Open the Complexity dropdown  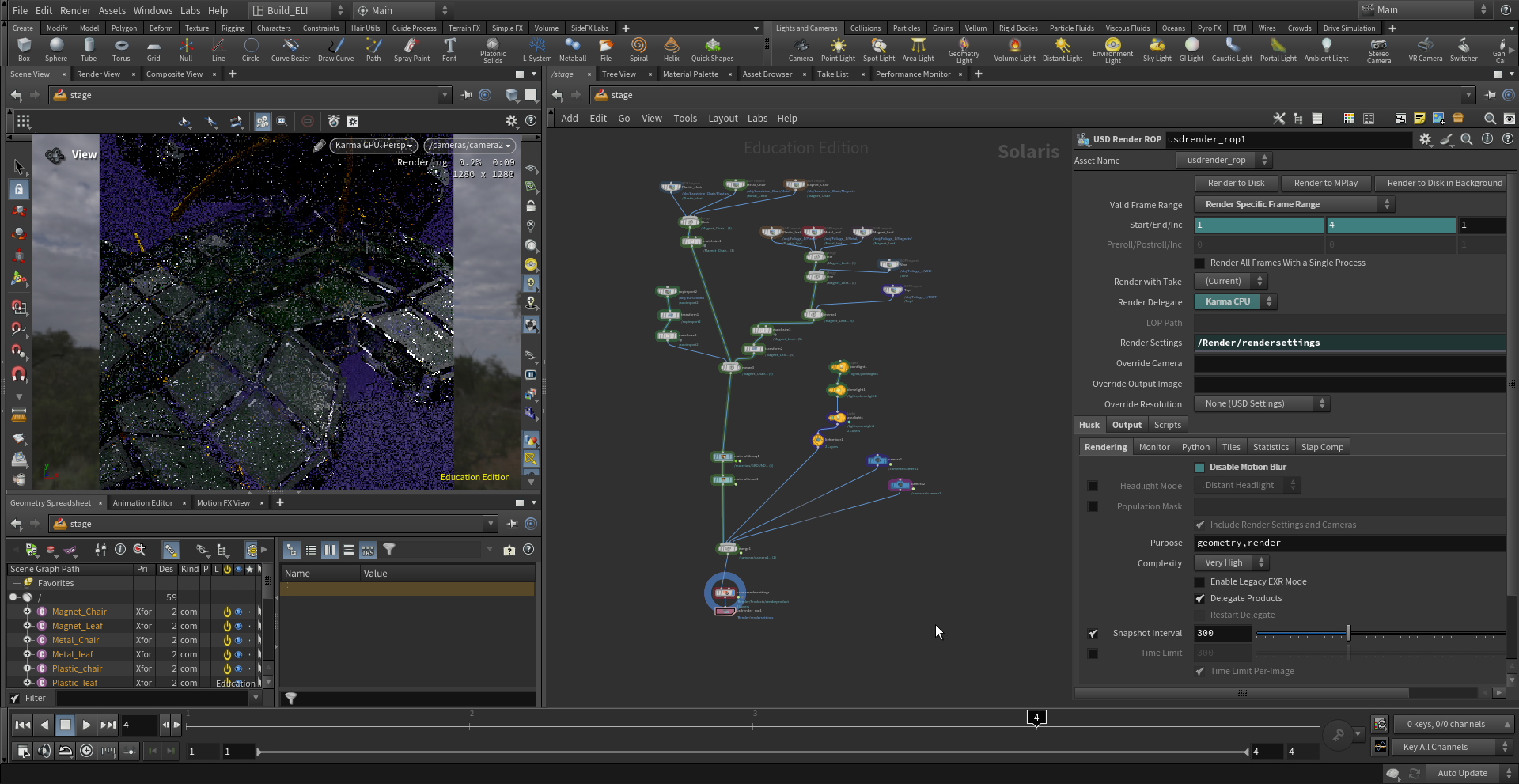point(1231,563)
